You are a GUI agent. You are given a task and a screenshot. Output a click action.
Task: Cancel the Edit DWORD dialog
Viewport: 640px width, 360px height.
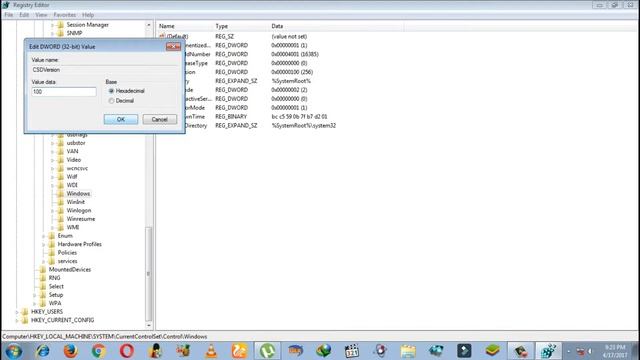[160, 119]
